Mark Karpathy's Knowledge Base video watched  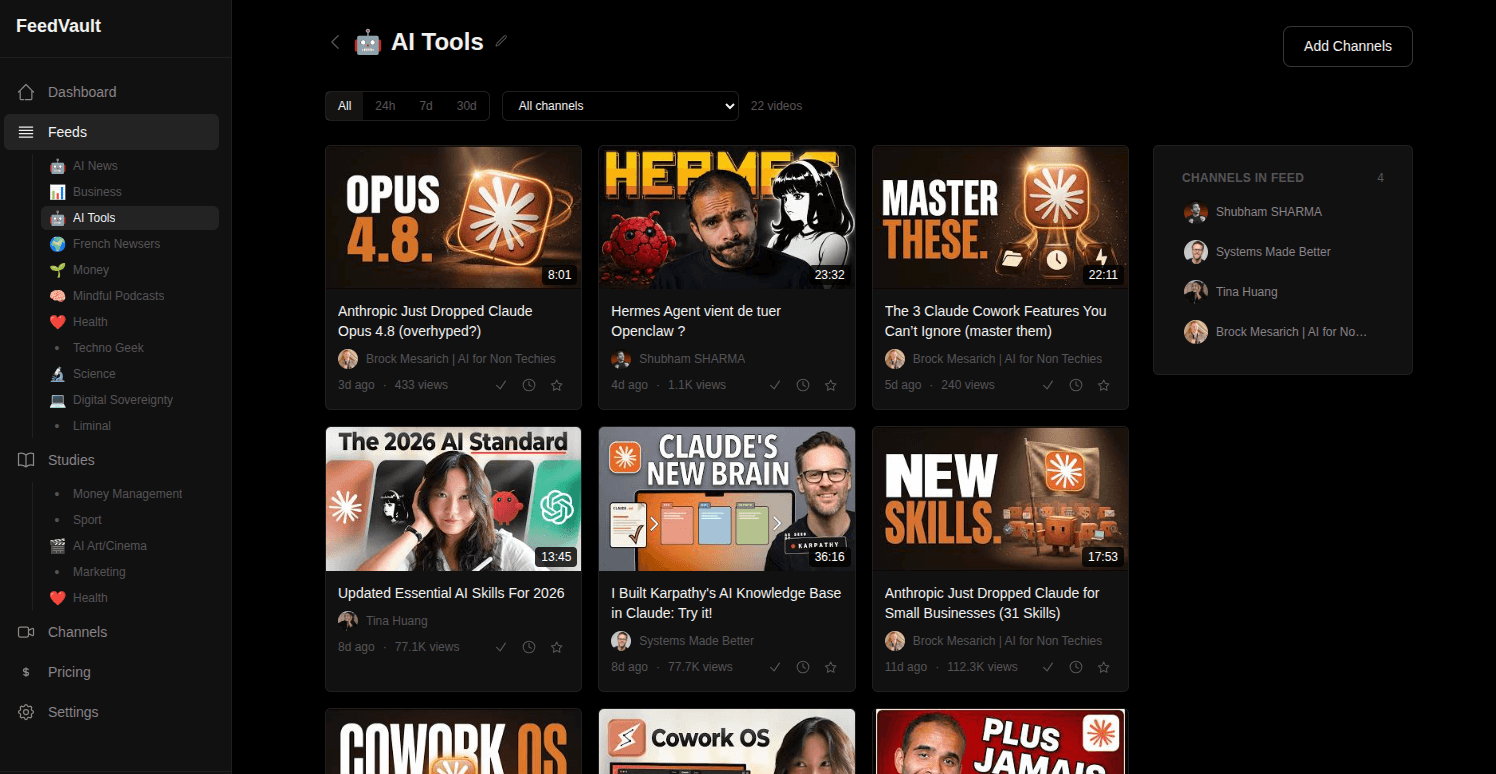click(x=775, y=667)
